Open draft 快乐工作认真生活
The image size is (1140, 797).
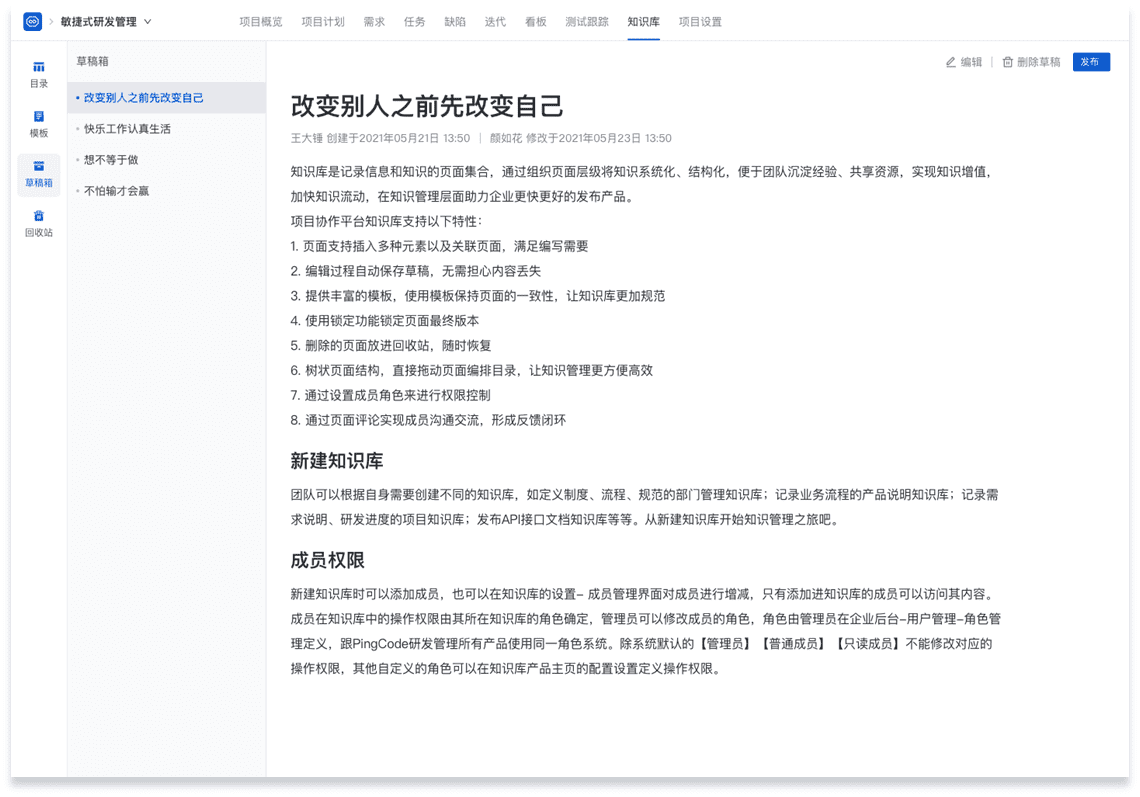point(166,129)
